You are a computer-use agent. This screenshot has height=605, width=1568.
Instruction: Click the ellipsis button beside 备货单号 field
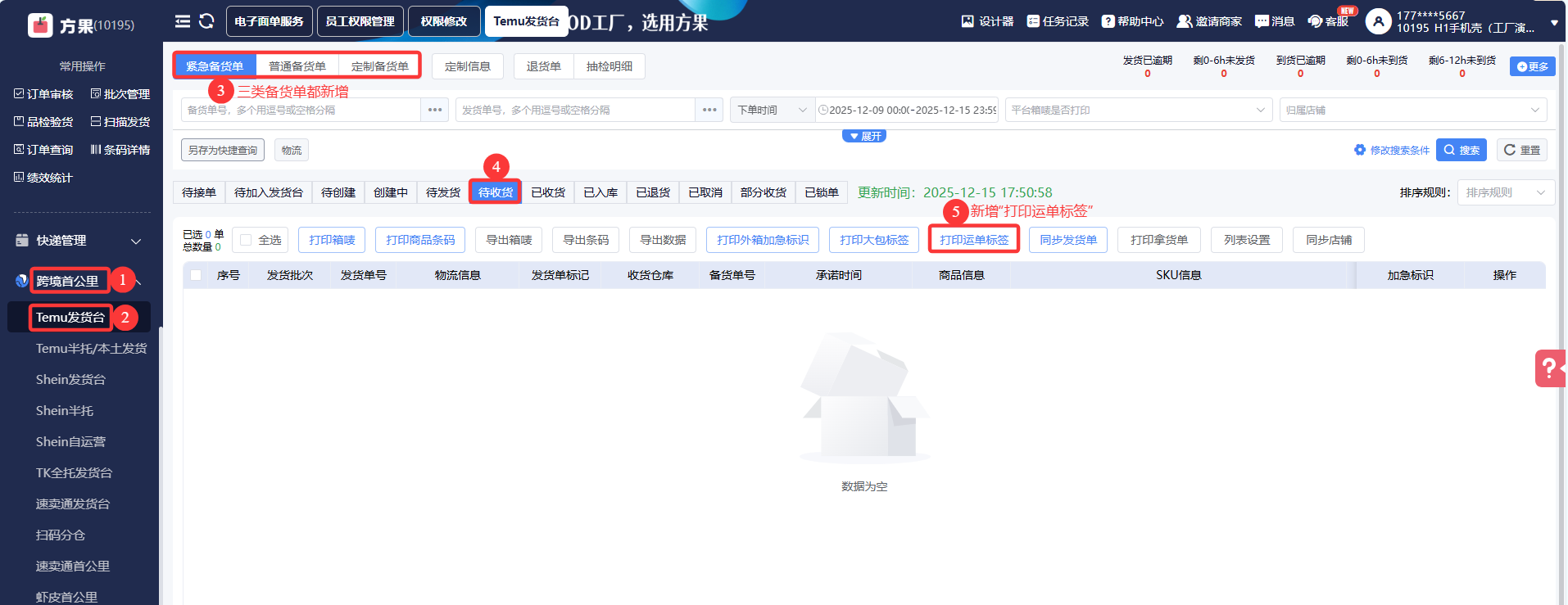pyautogui.click(x=435, y=110)
